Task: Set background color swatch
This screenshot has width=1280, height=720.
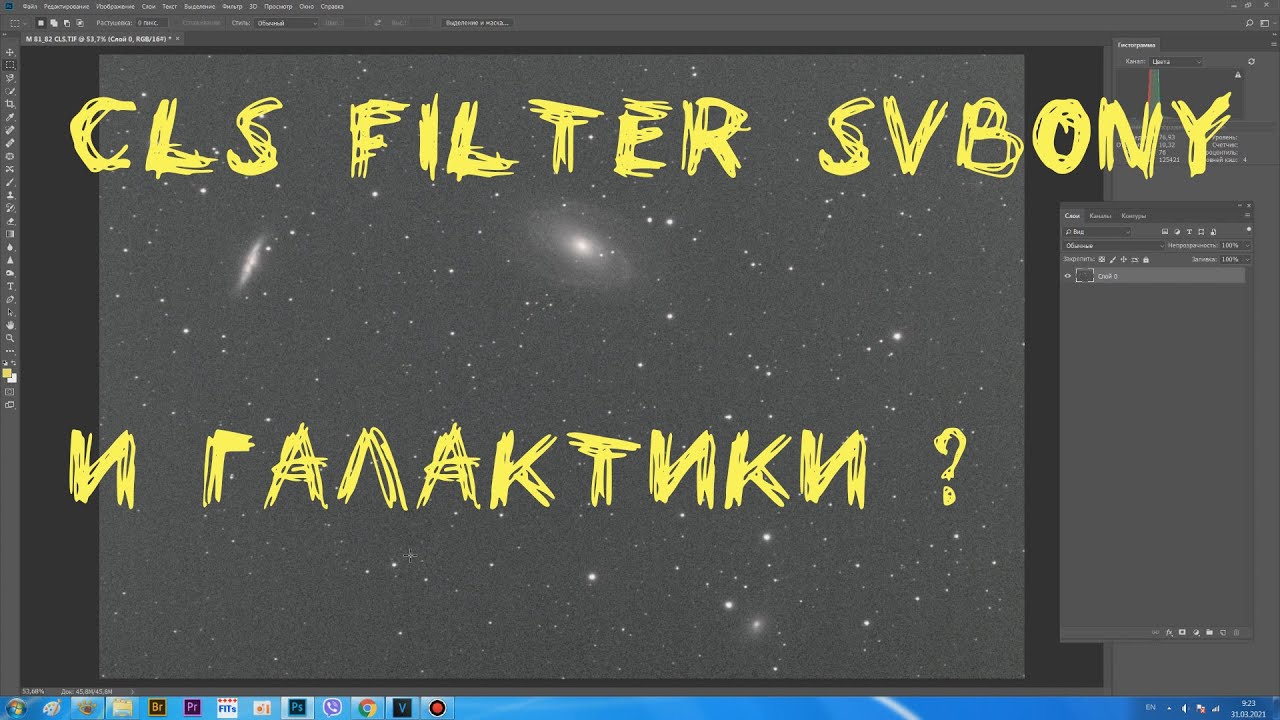Action: [14, 379]
